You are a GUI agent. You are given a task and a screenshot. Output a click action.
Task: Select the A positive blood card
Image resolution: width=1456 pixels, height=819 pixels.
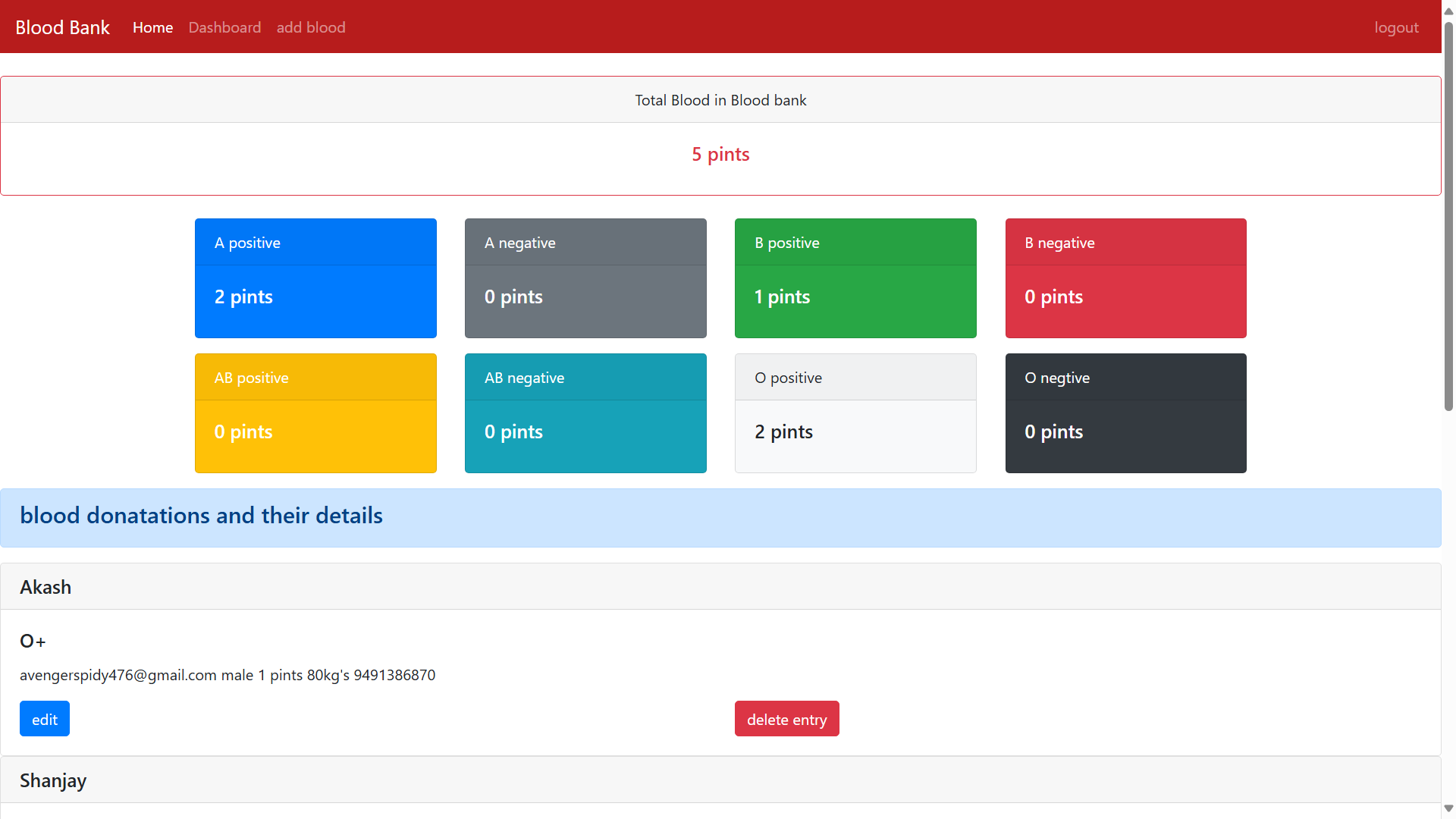(315, 278)
